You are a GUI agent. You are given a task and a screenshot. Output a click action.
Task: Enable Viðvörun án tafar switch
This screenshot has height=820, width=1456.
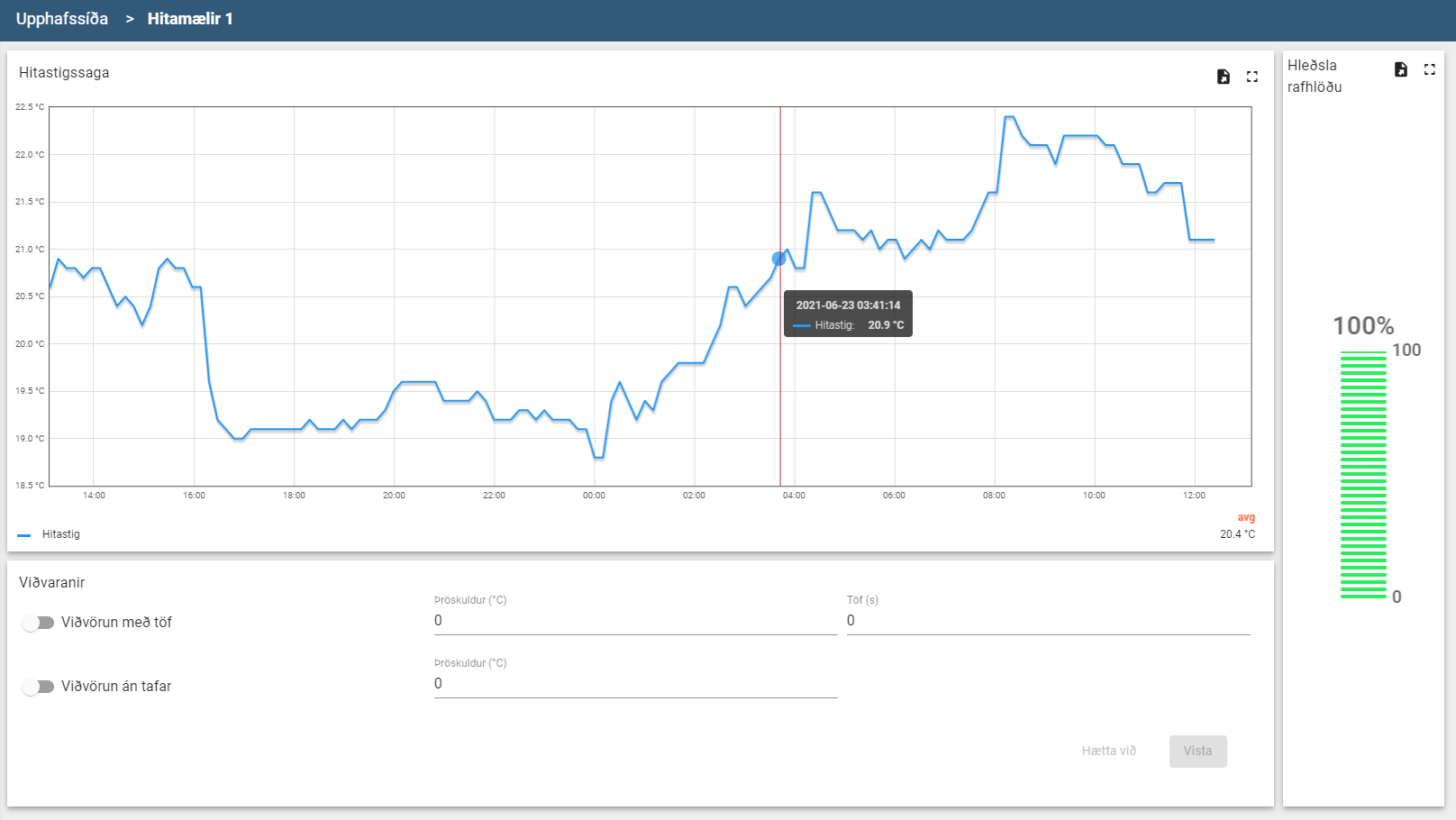click(38, 687)
